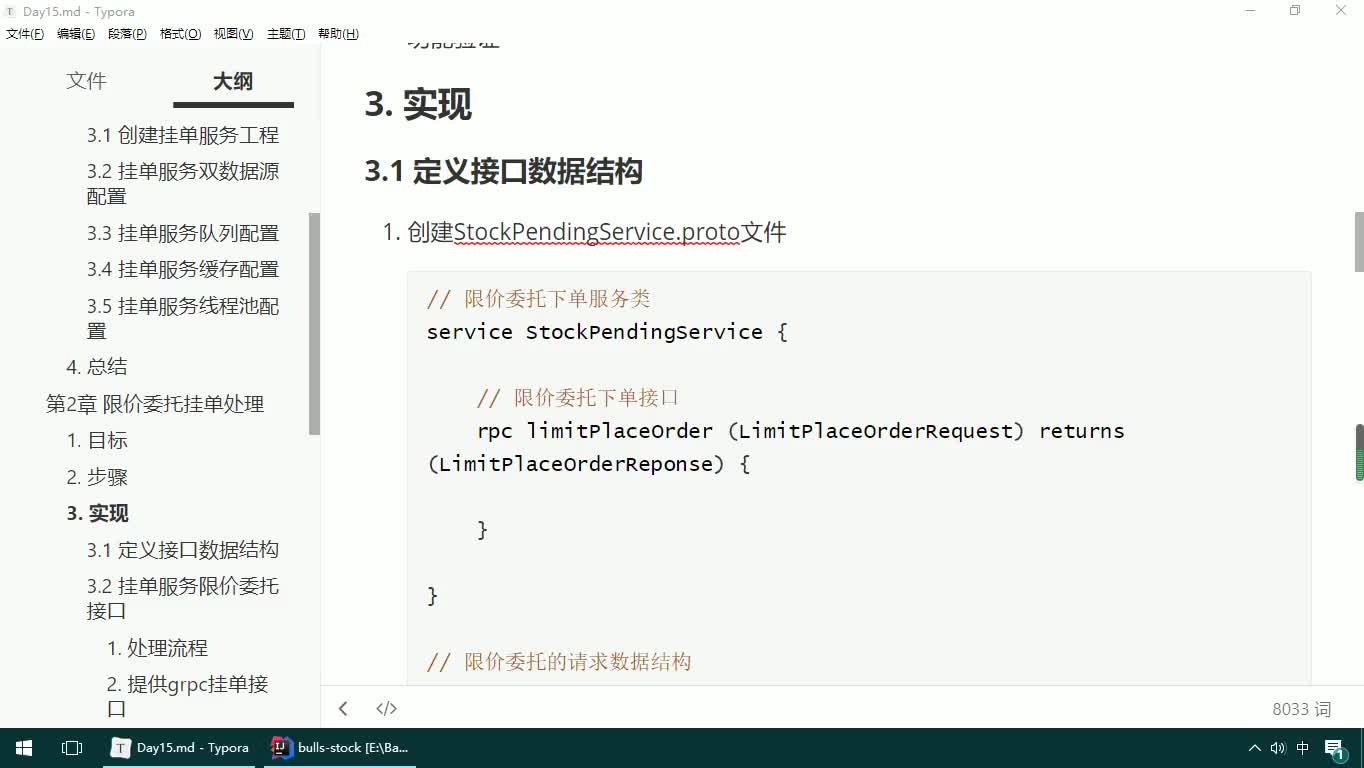
Task: Go to outline item 3.4 挂单服务缓存配置
Action: click(x=182, y=269)
